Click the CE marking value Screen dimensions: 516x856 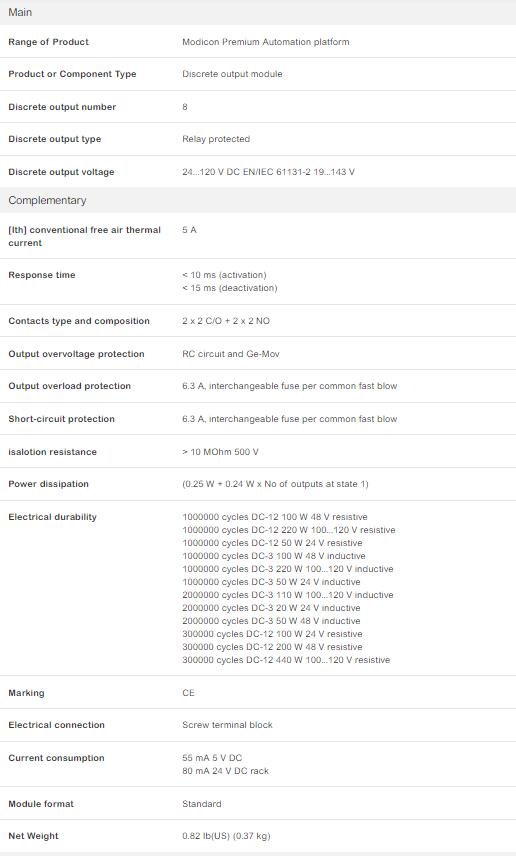188,693
